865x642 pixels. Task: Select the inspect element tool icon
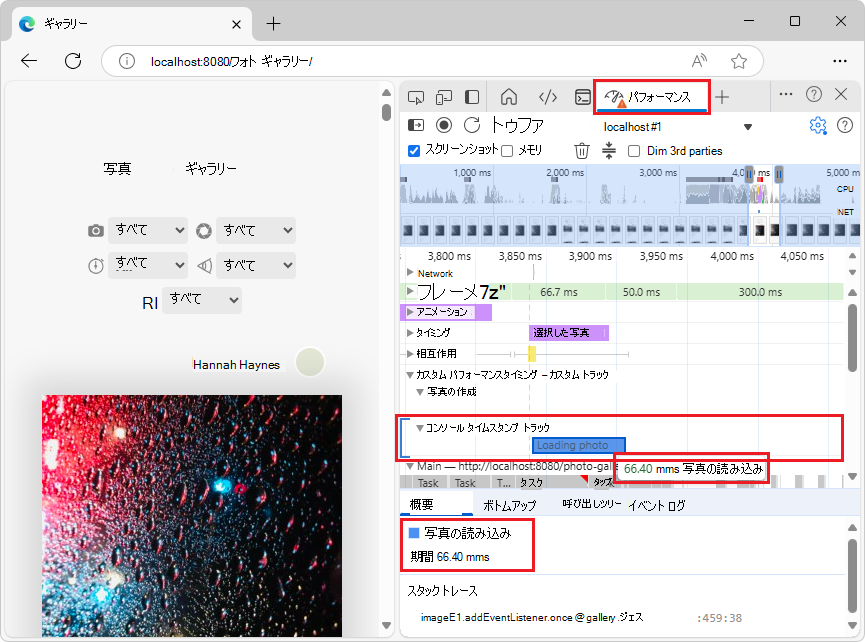pyautogui.click(x=414, y=97)
